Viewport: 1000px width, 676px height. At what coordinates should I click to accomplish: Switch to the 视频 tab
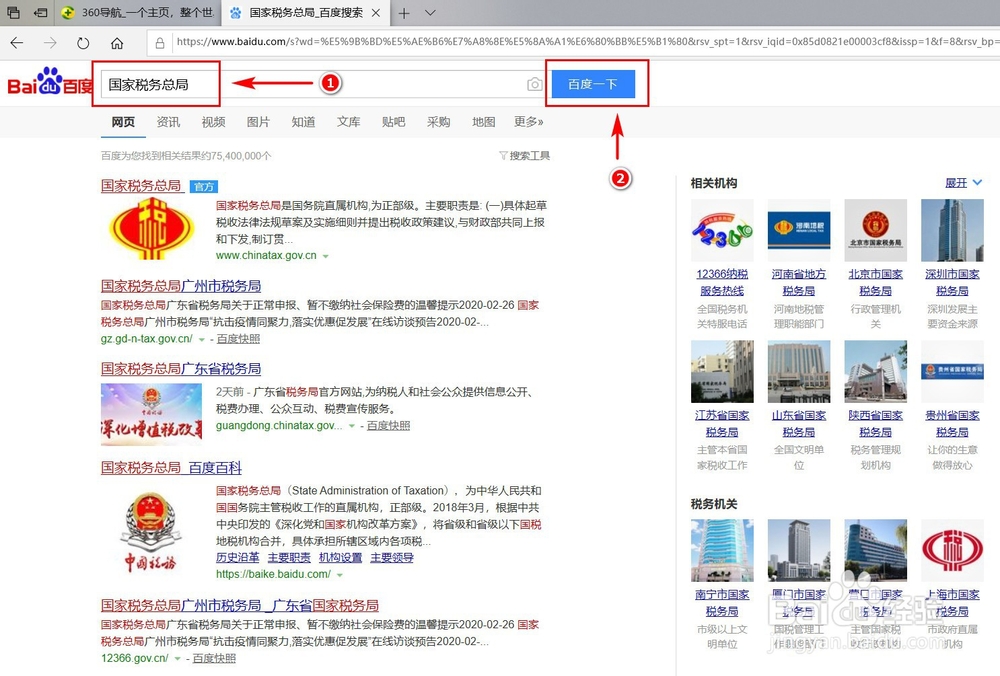click(213, 122)
